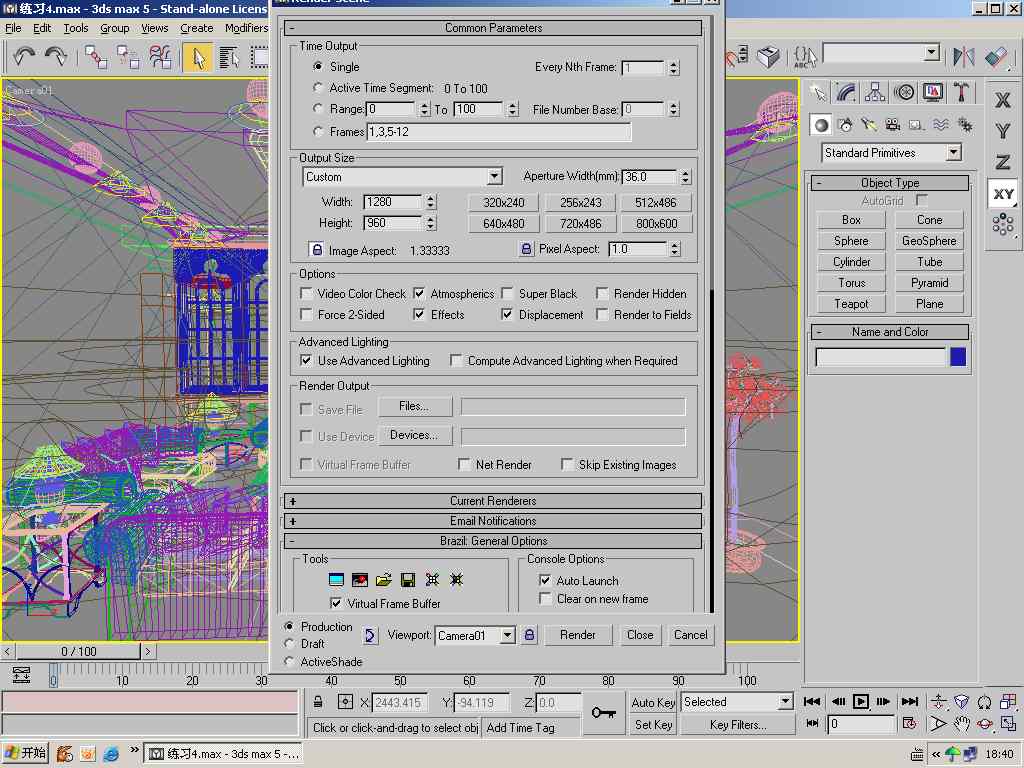This screenshot has width=1024, height=768.
Task: Click the Width value input field
Action: pos(393,202)
